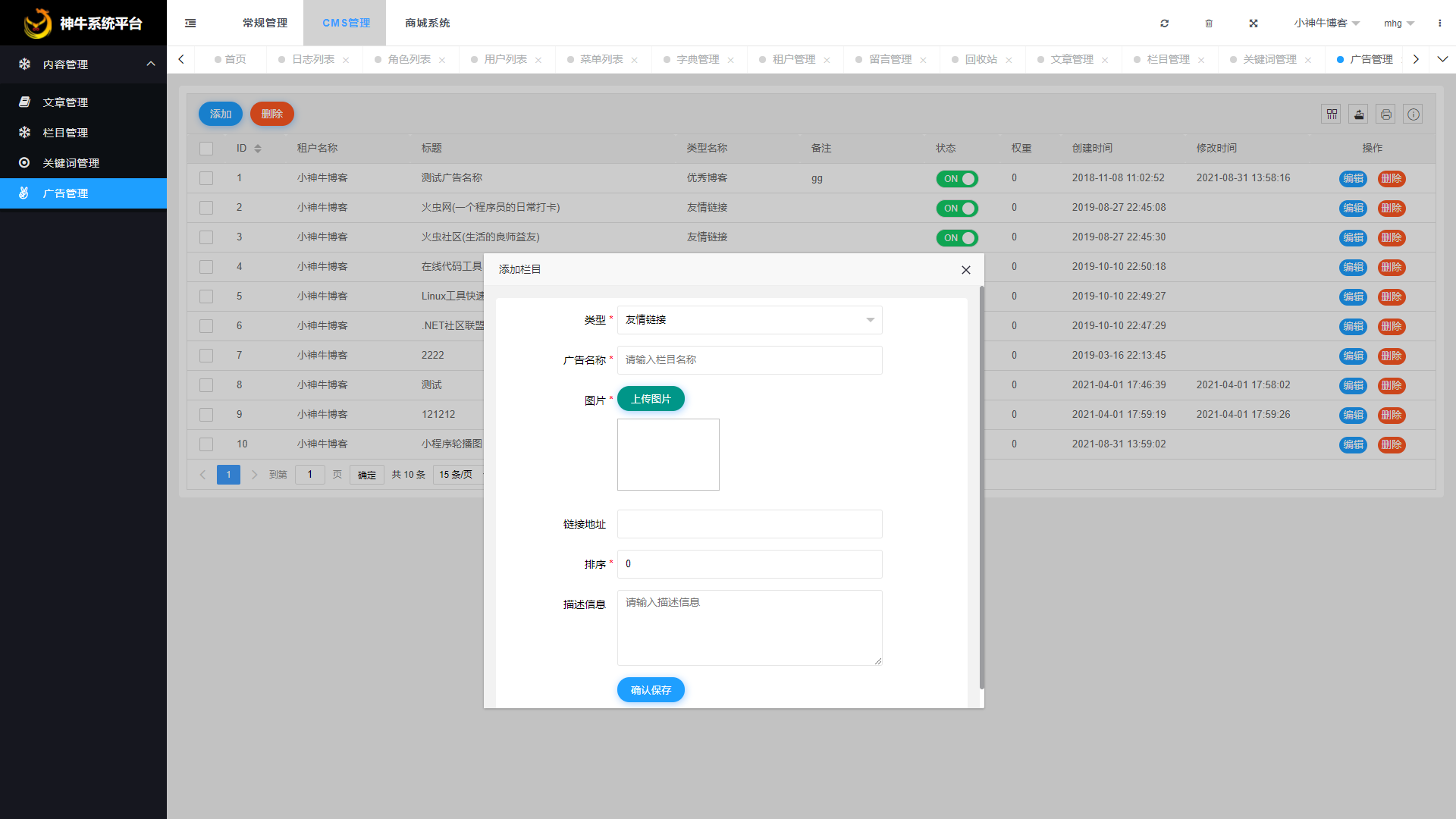
Task: Open the mhg user dropdown
Action: point(1398,23)
